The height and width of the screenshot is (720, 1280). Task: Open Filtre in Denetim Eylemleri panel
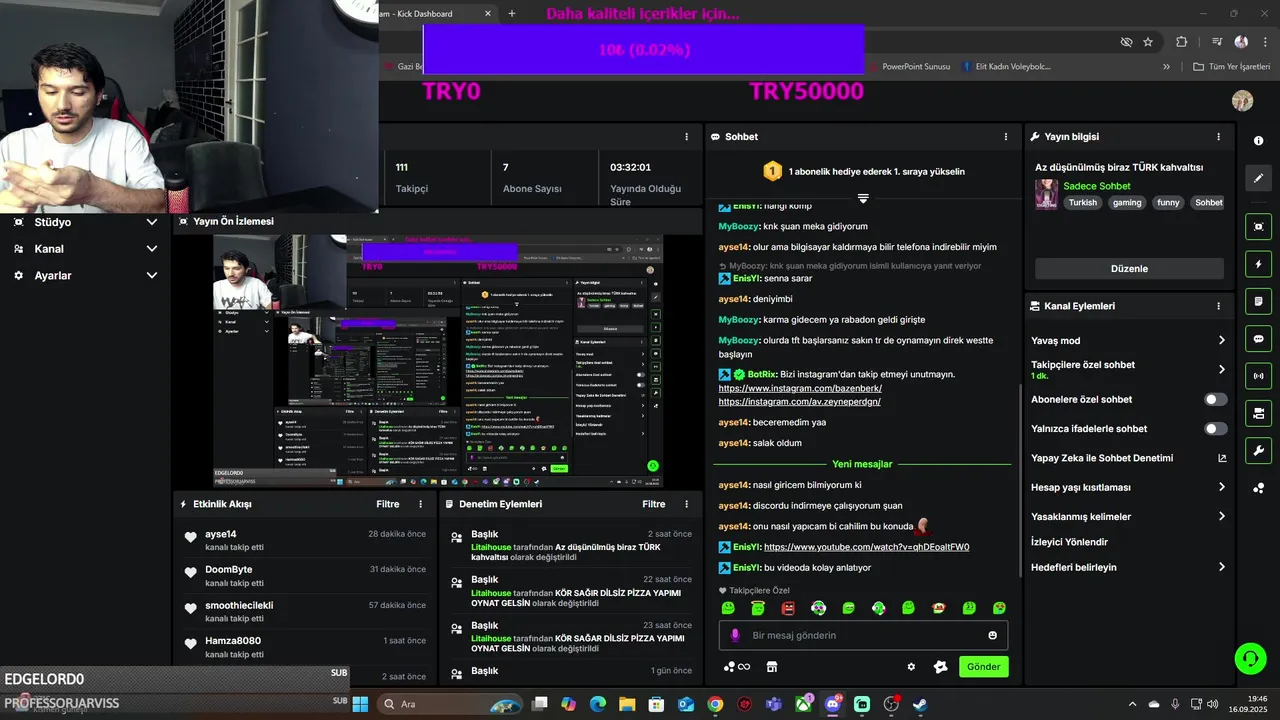point(653,504)
